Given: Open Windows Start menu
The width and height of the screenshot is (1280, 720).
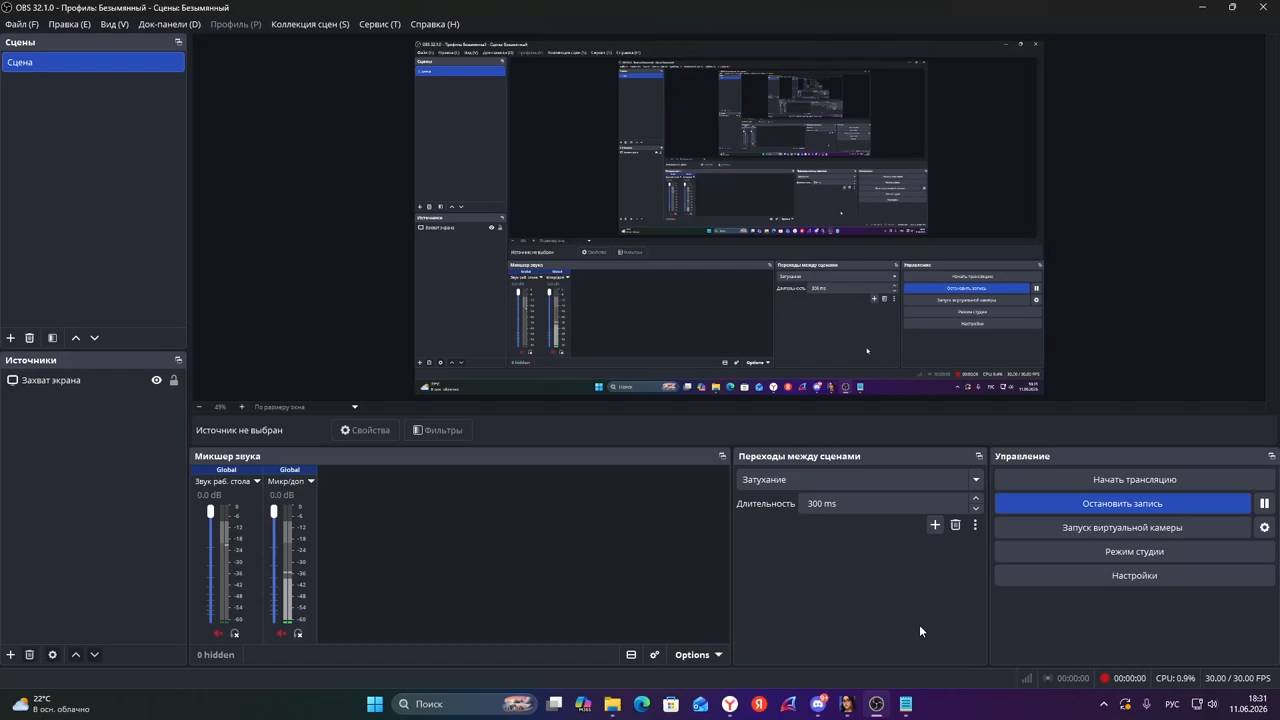Looking at the screenshot, I should (375, 704).
